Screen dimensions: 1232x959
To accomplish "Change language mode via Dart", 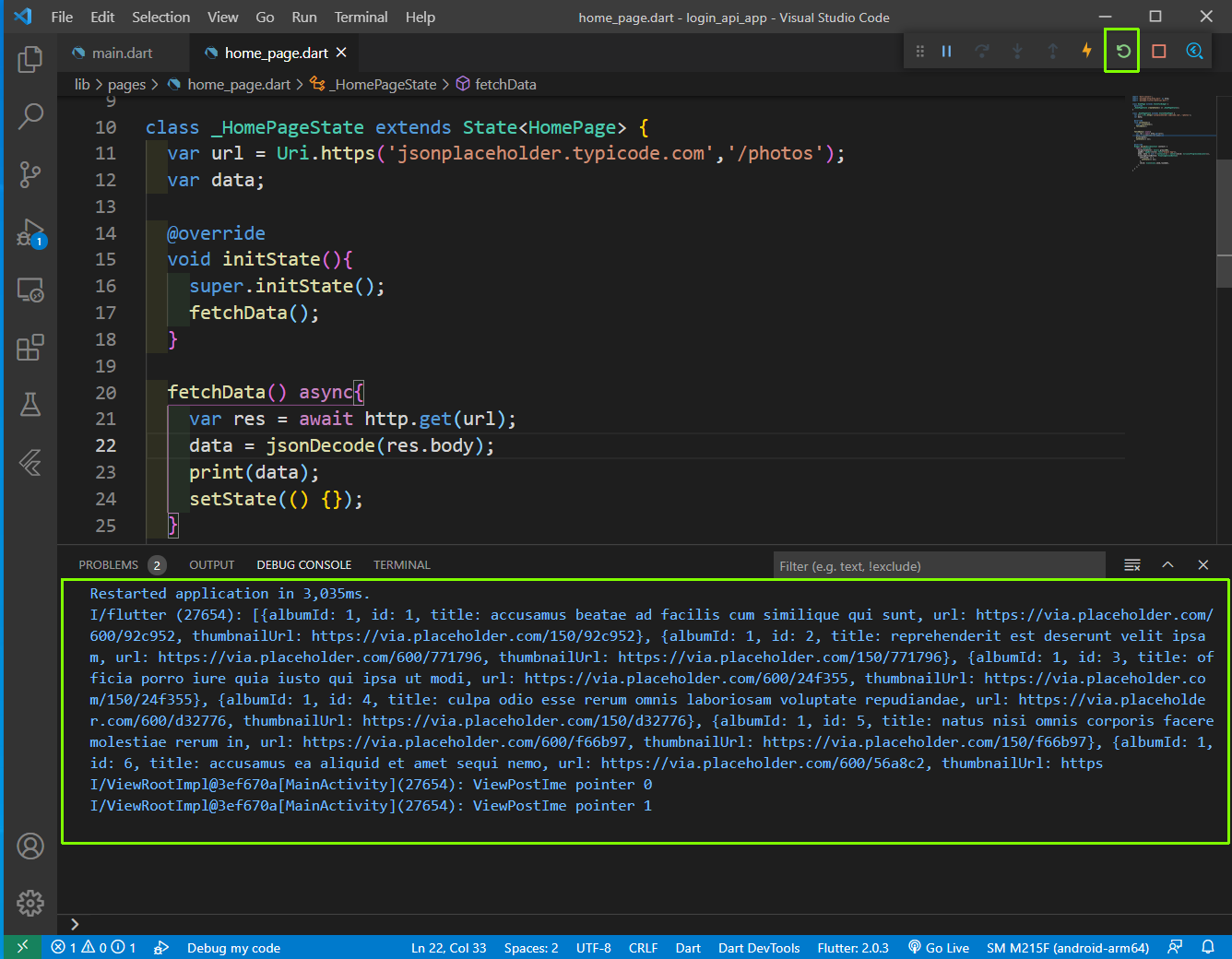I will 688,947.
